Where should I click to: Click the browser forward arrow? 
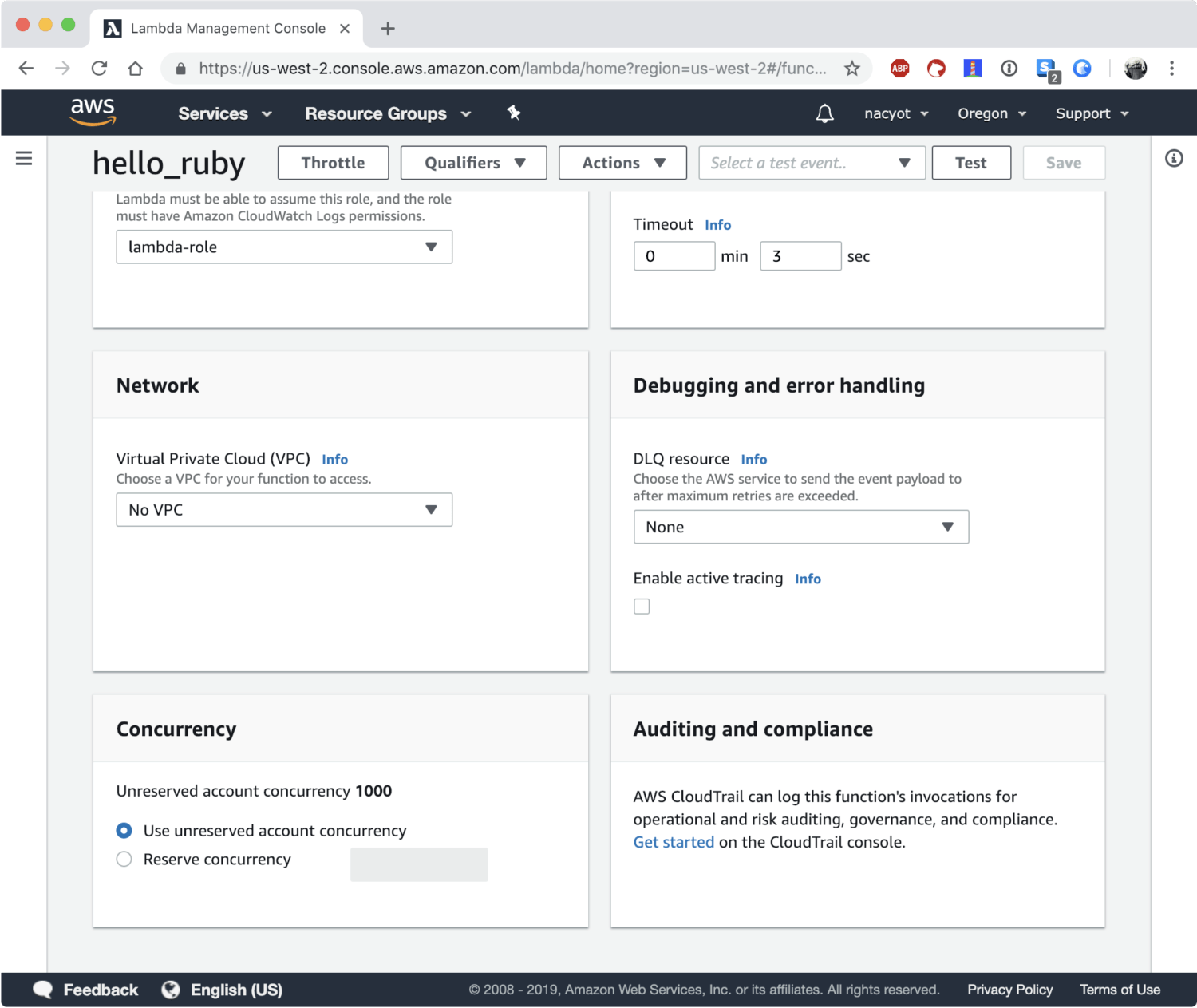[63, 69]
